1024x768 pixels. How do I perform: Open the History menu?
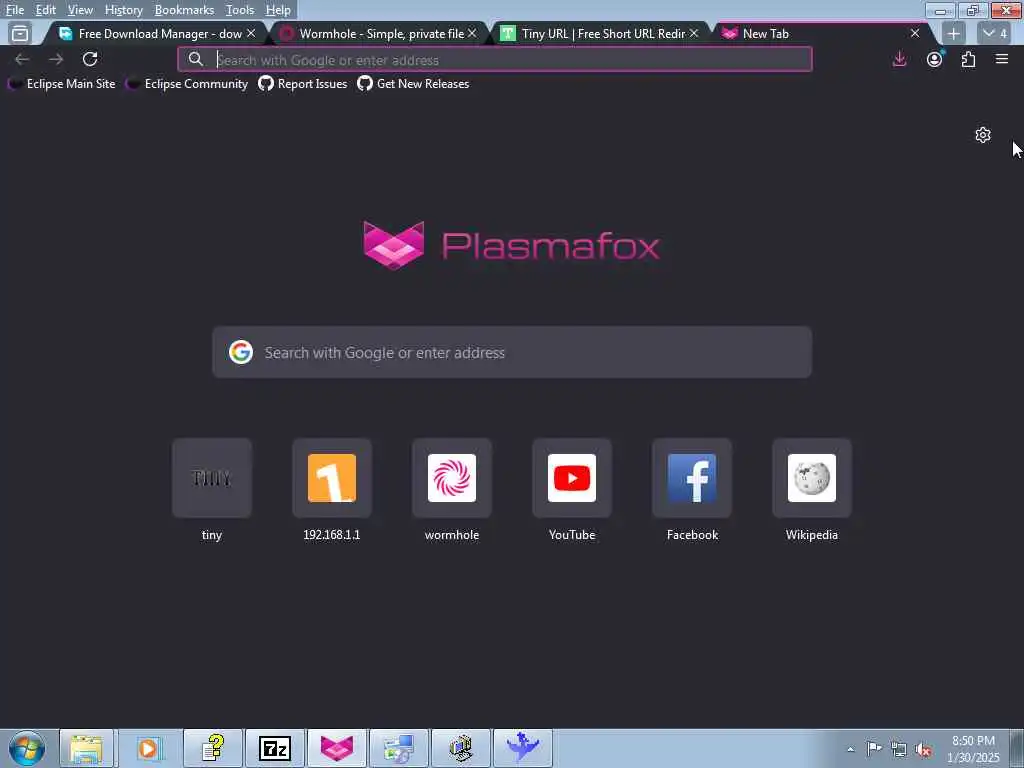coord(123,10)
